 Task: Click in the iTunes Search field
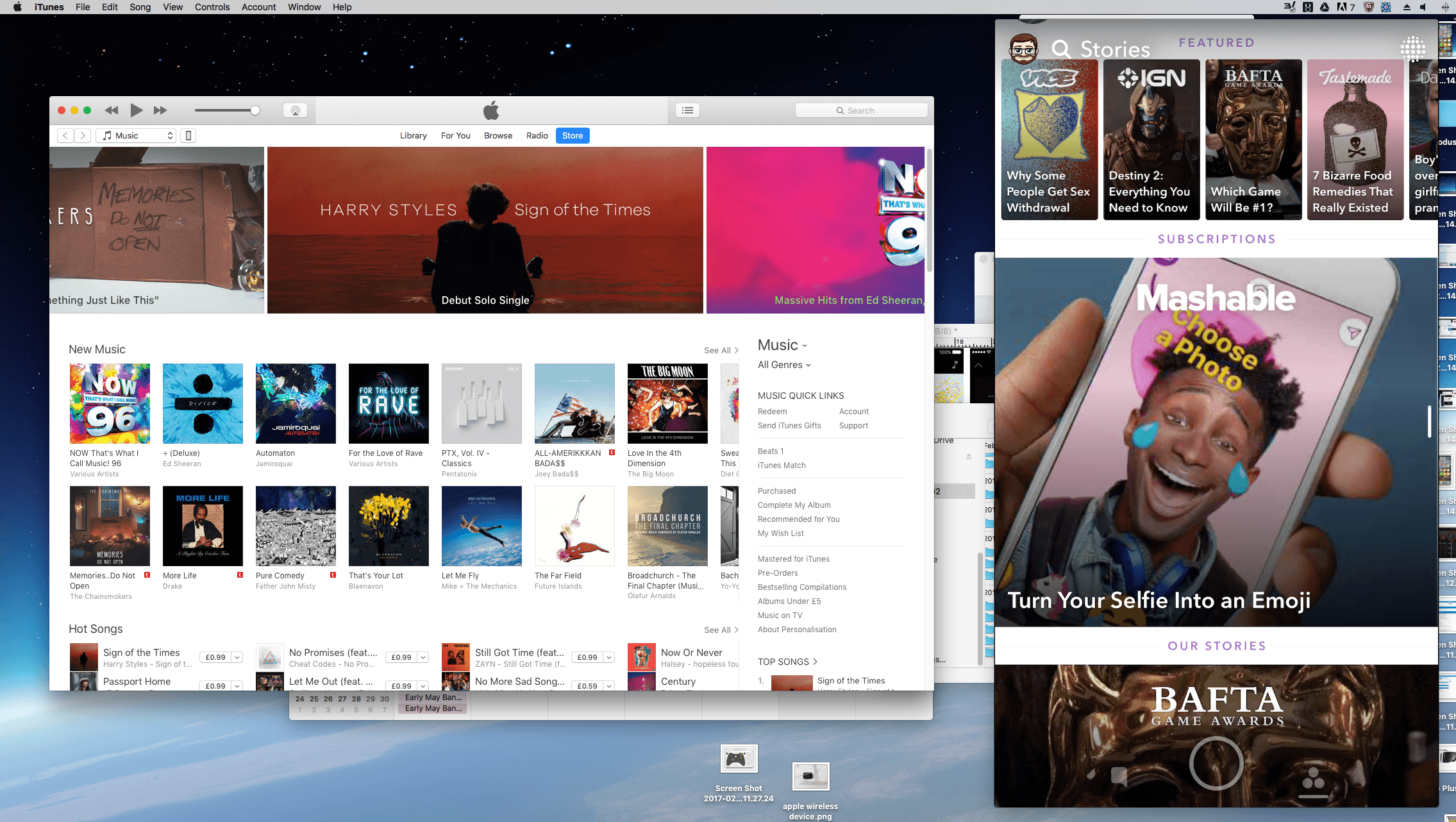[861, 110]
